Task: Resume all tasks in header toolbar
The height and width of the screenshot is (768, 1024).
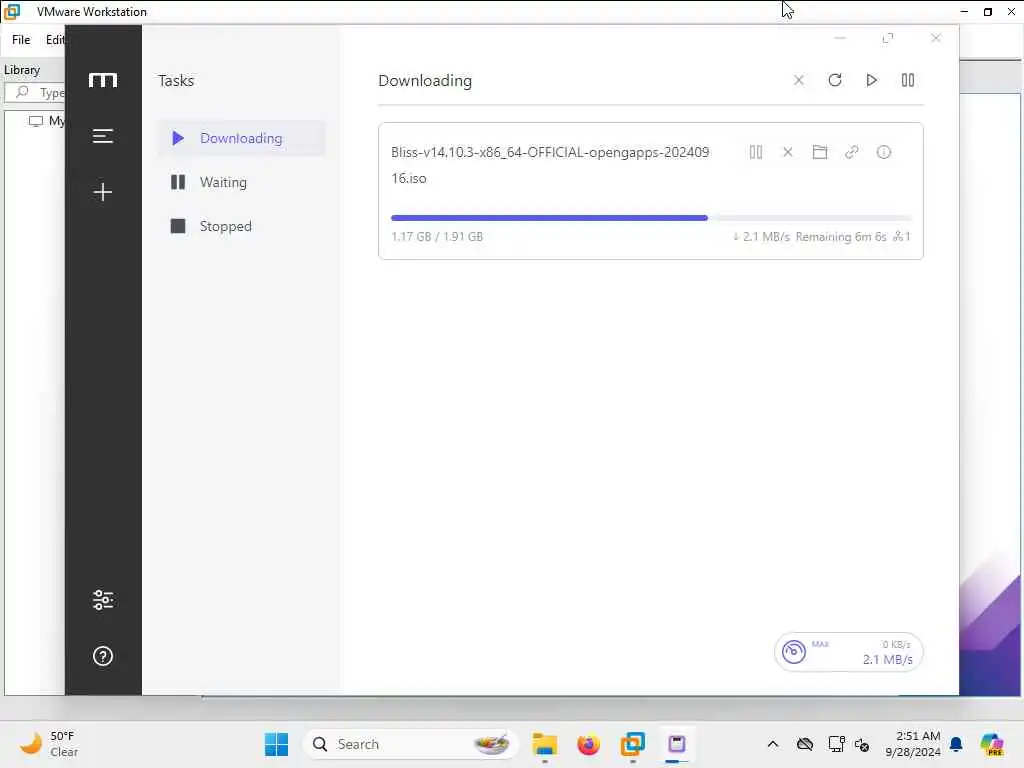Action: click(871, 80)
